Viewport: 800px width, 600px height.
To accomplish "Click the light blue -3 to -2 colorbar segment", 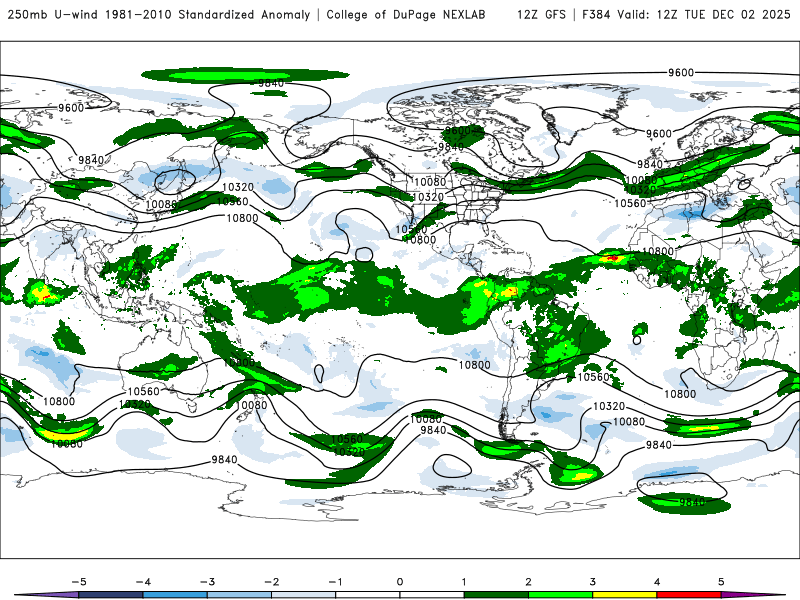I will point(239,595).
